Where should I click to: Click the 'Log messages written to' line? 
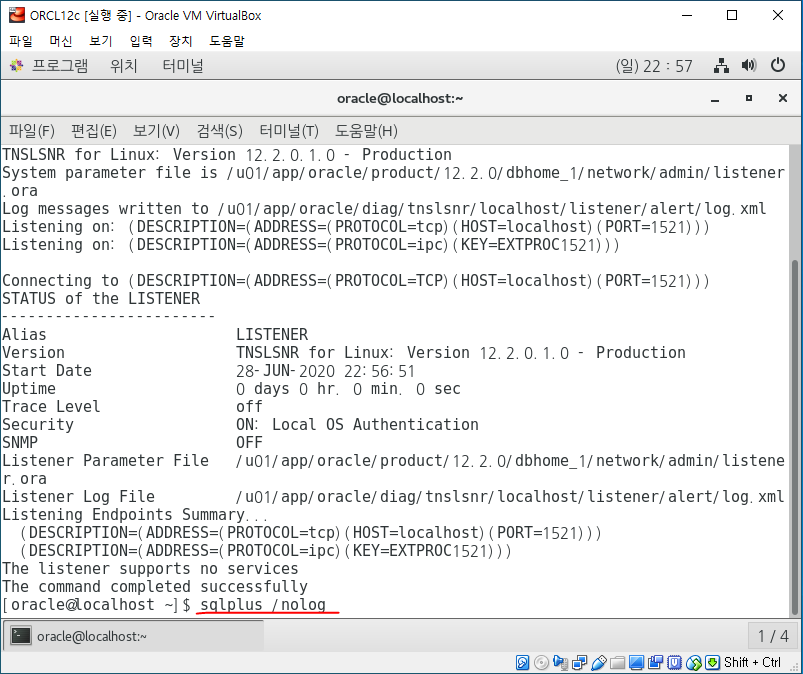click(384, 208)
